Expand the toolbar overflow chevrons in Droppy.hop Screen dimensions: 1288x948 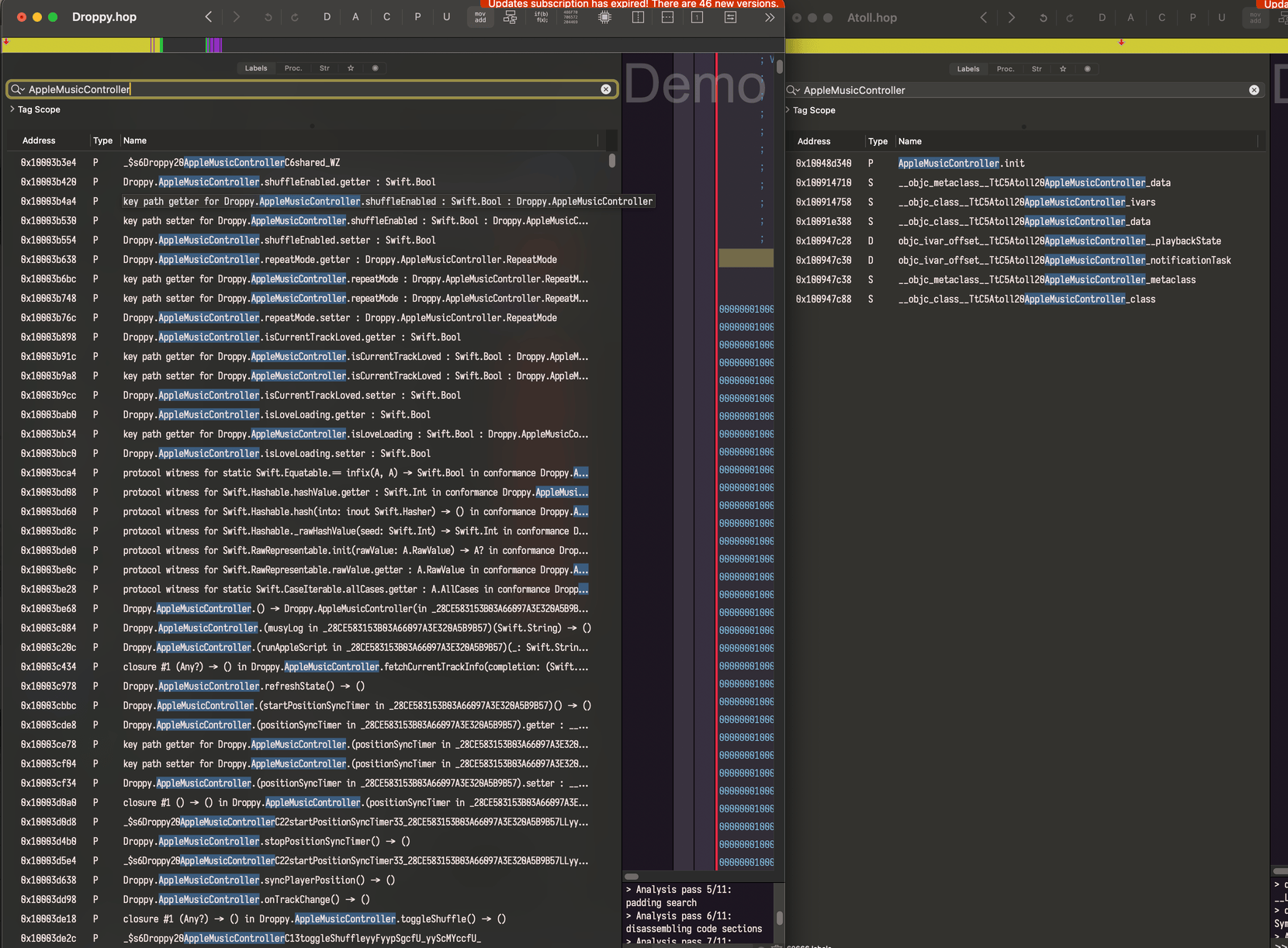tap(770, 17)
